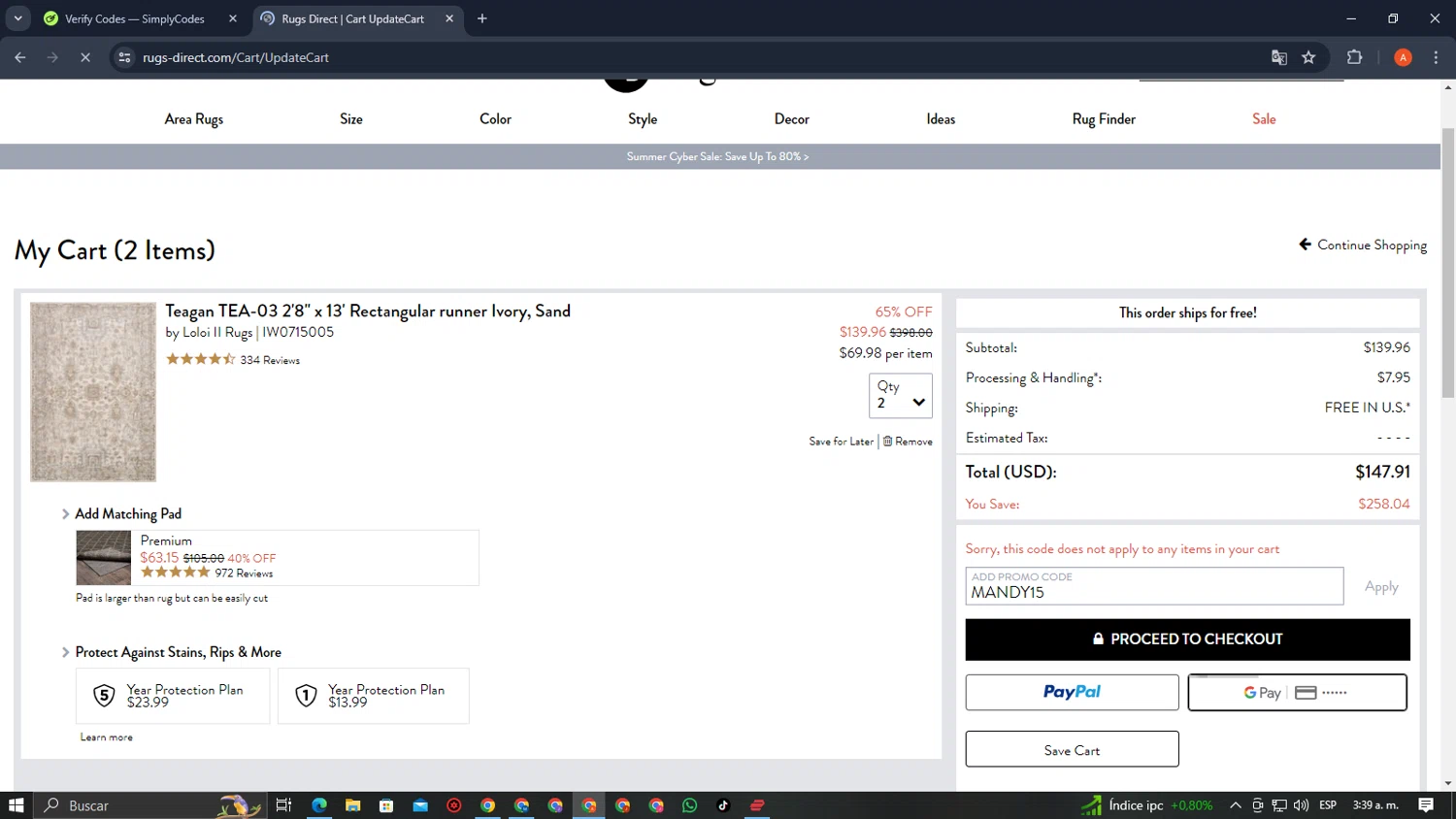The width and height of the screenshot is (1456, 819).
Task: Open Task View on the taskbar
Action: (283, 805)
